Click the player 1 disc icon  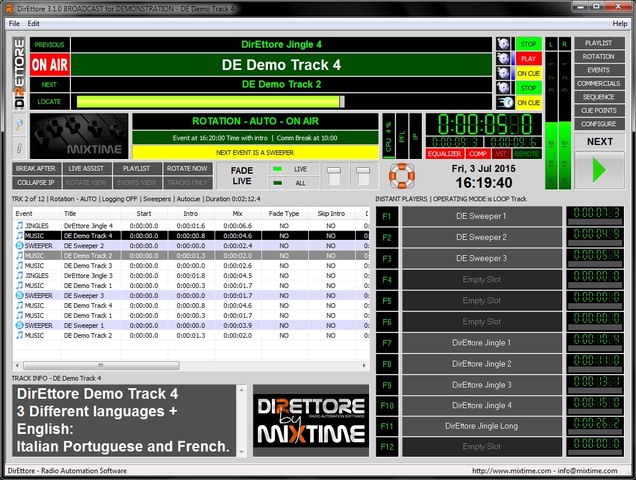point(503,44)
